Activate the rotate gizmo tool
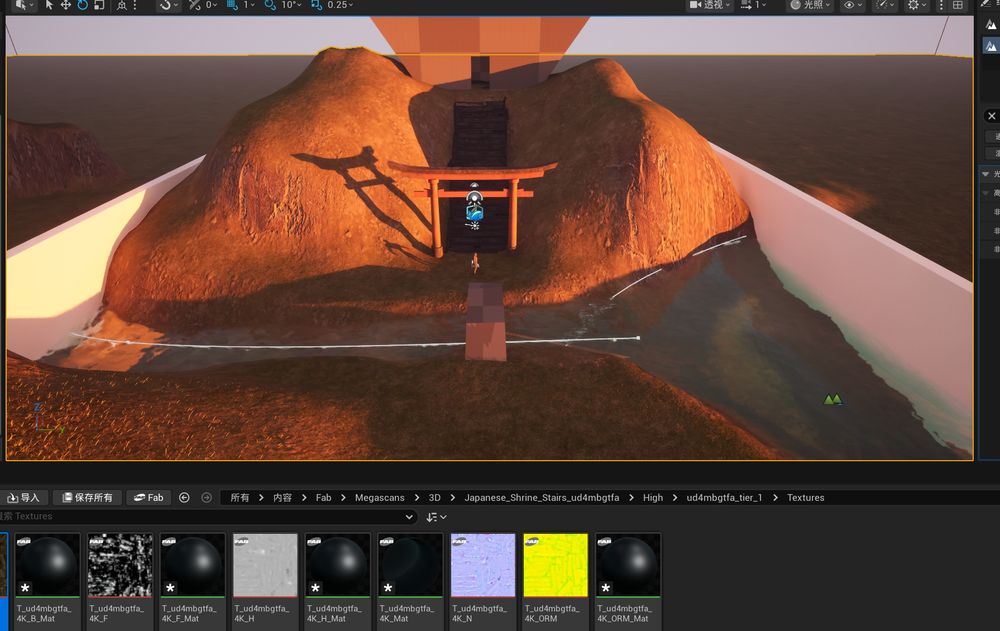1000x631 pixels. (x=82, y=5)
